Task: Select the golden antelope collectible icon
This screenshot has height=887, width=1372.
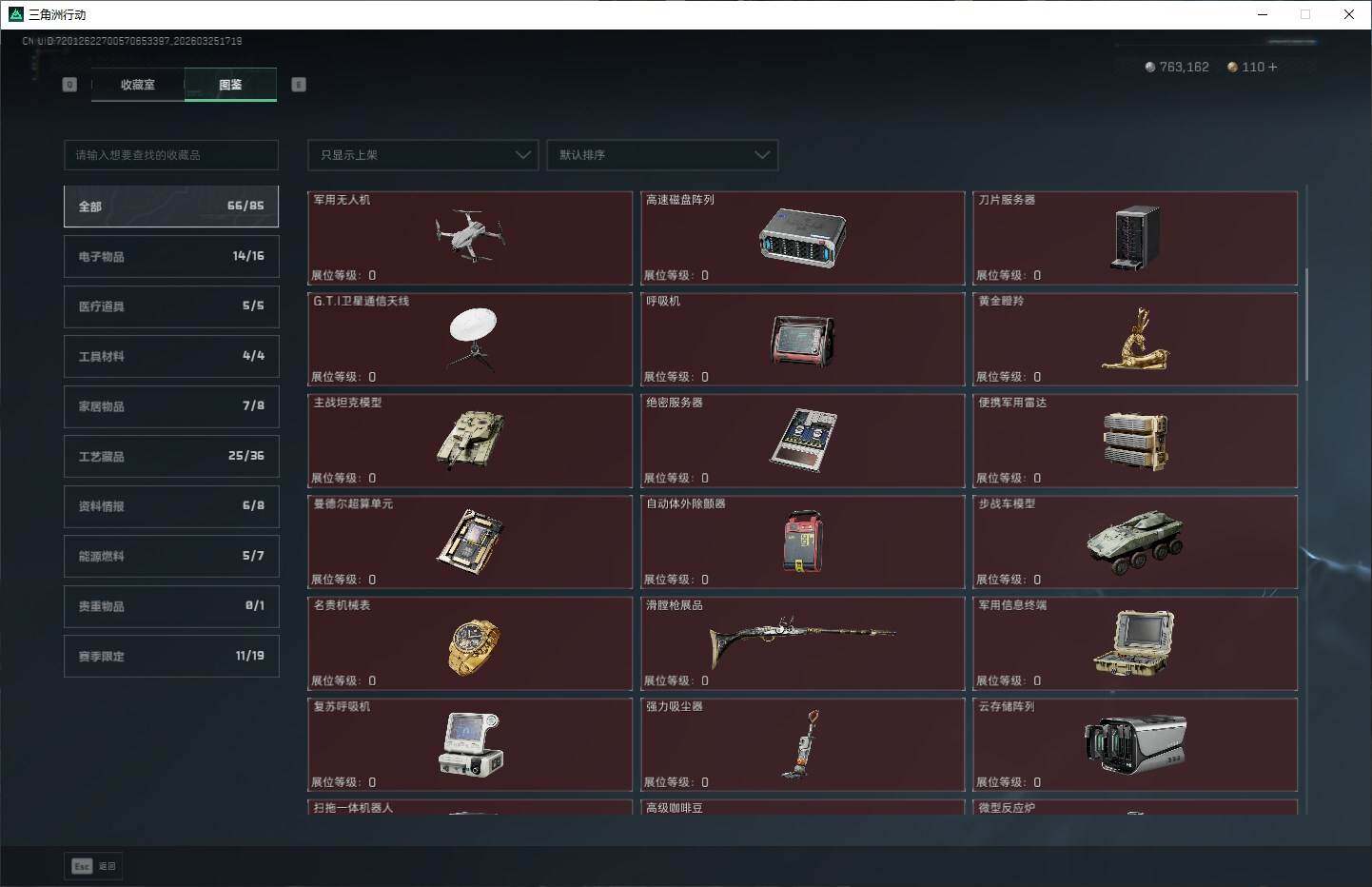Action: point(1135,340)
